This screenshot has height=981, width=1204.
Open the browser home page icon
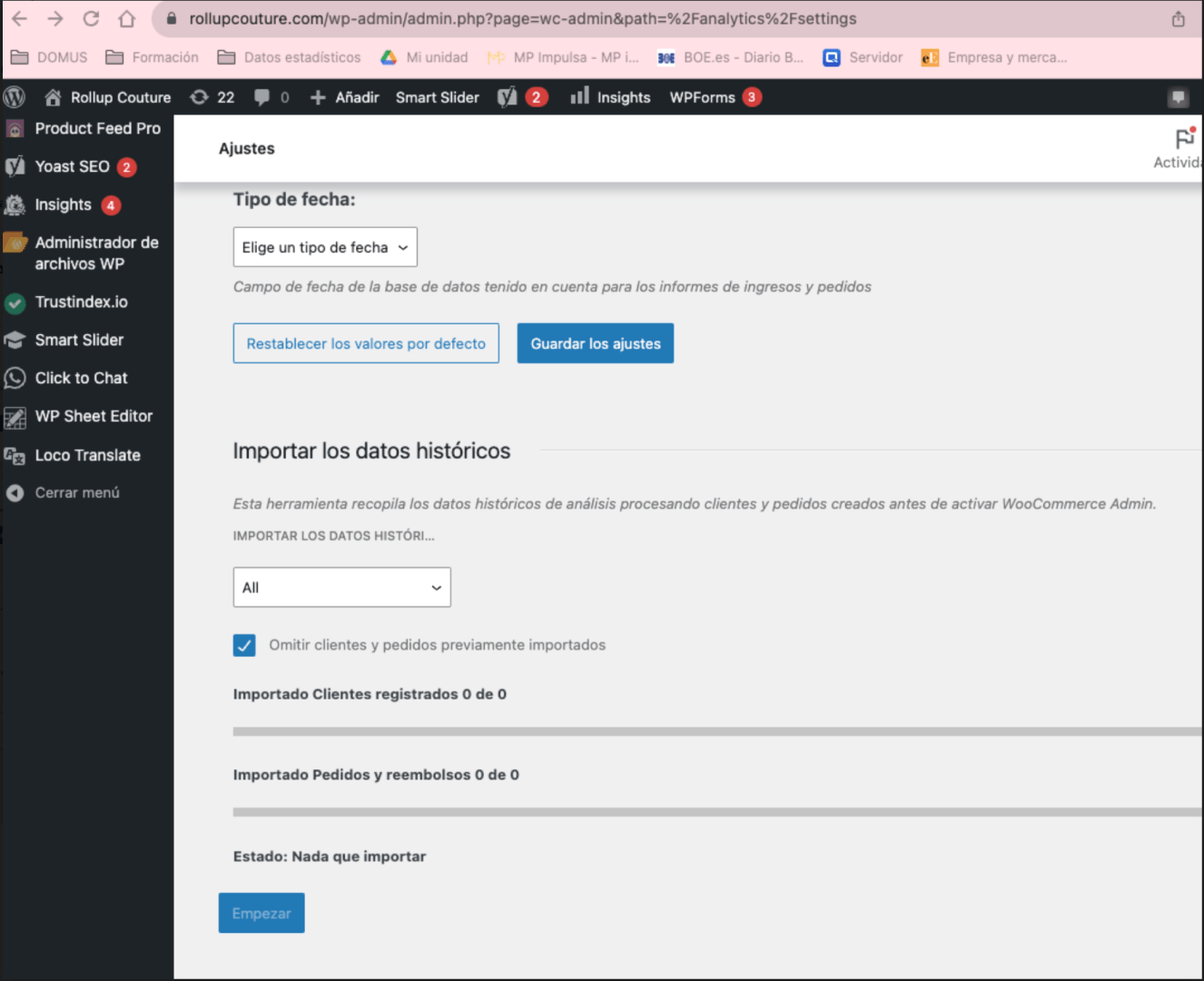(x=127, y=18)
